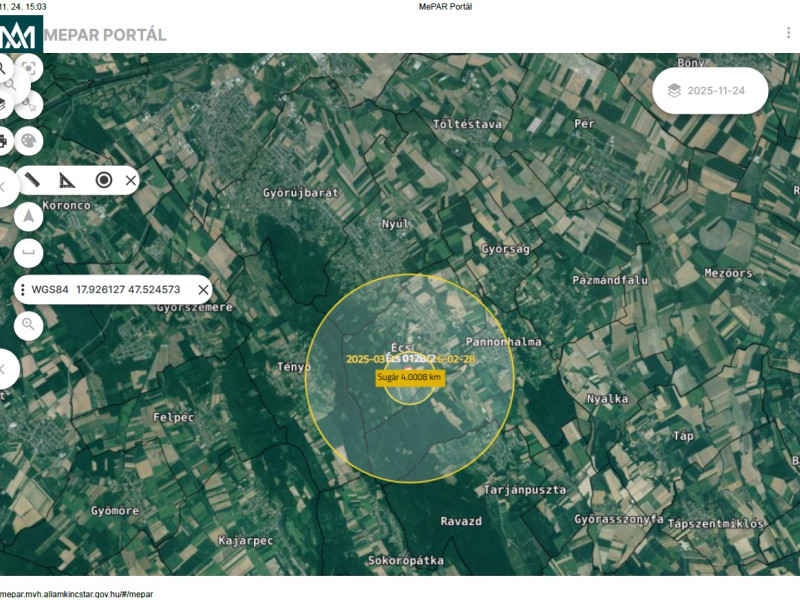This screenshot has width=800, height=600.
Task: Open the route nodes icon
Action: click(x=29, y=104)
